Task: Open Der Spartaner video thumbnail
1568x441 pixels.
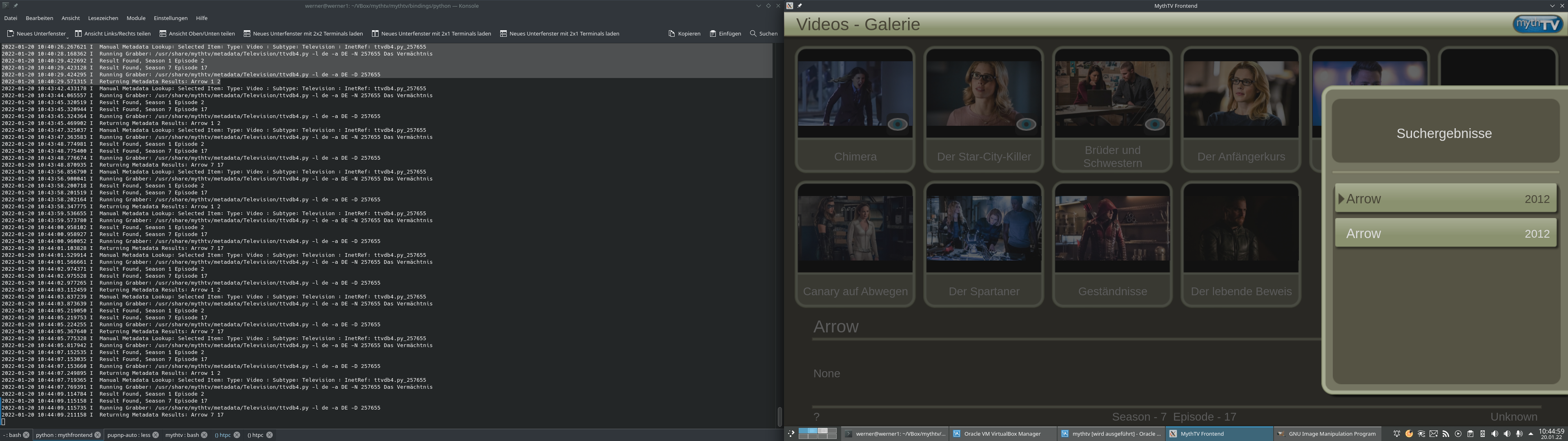Action: [983, 234]
